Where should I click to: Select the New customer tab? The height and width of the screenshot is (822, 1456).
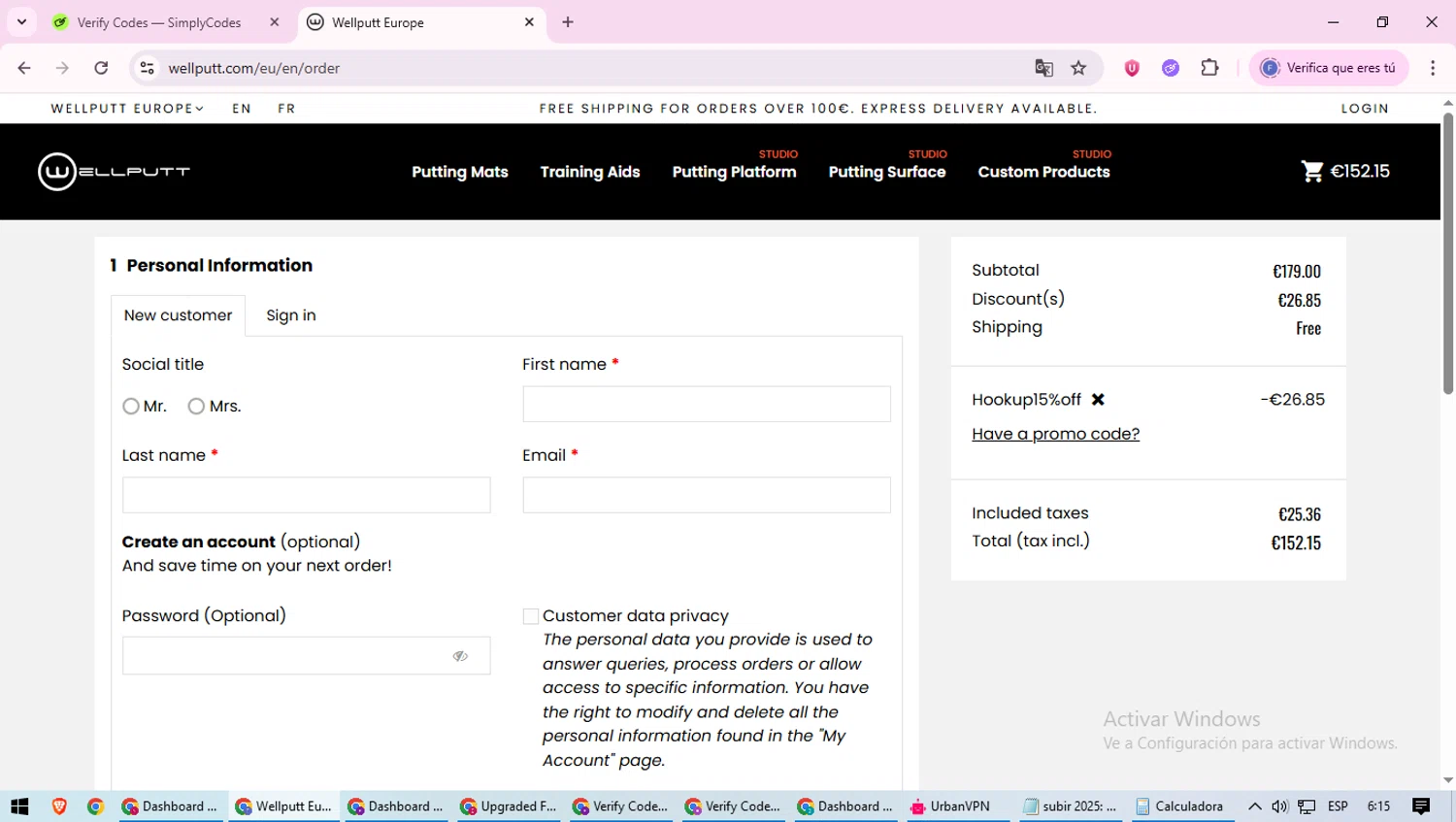[x=178, y=315]
